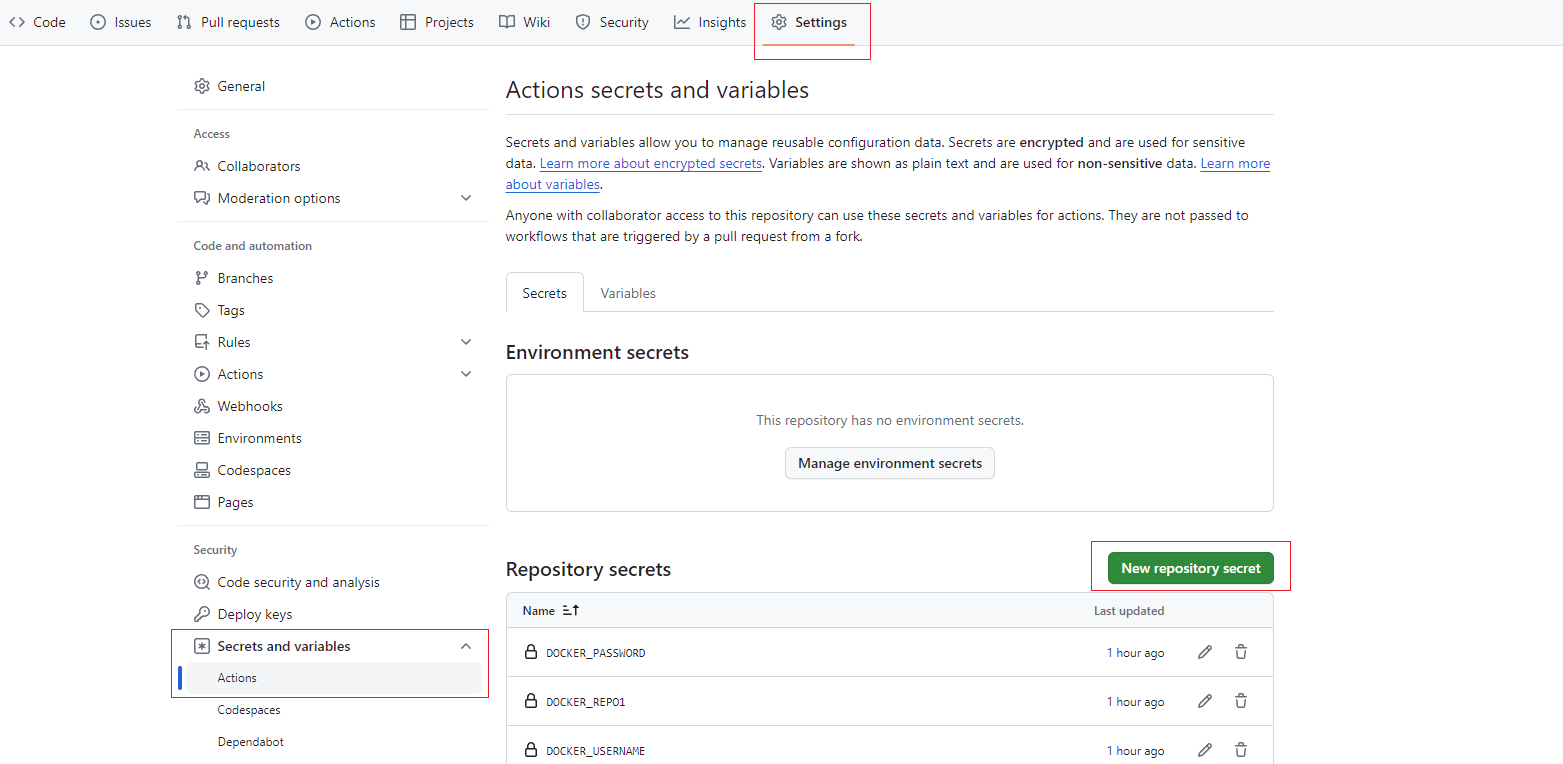
Task: Click the DOCKER_REPO1 secret name
Action: pyautogui.click(x=586, y=702)
